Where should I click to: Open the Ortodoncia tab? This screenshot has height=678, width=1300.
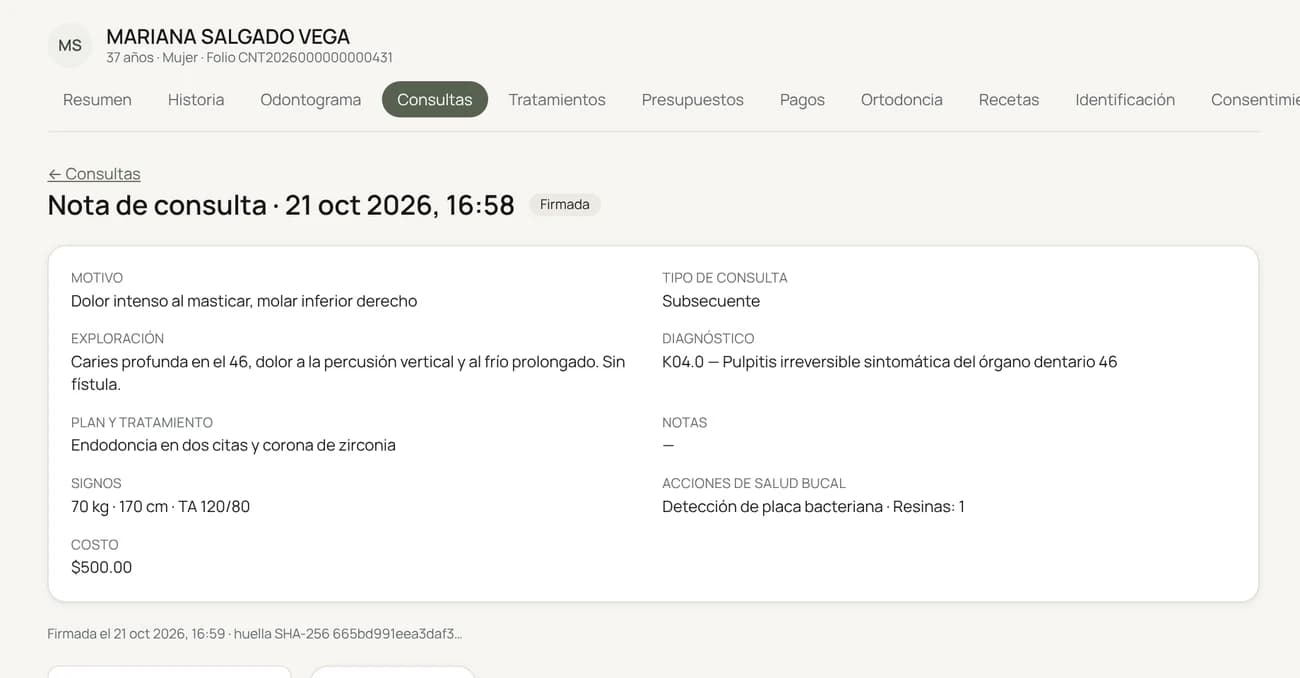[x=902, y=100]
